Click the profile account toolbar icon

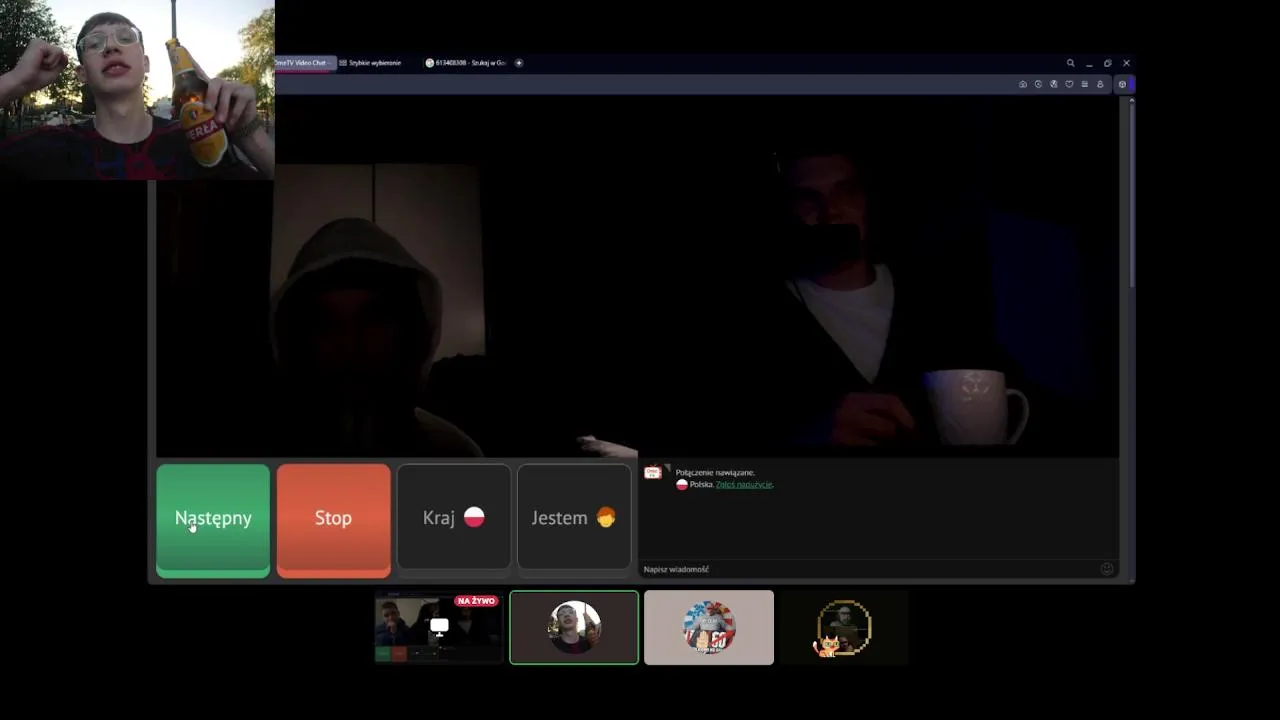(x=1100, y=84)
